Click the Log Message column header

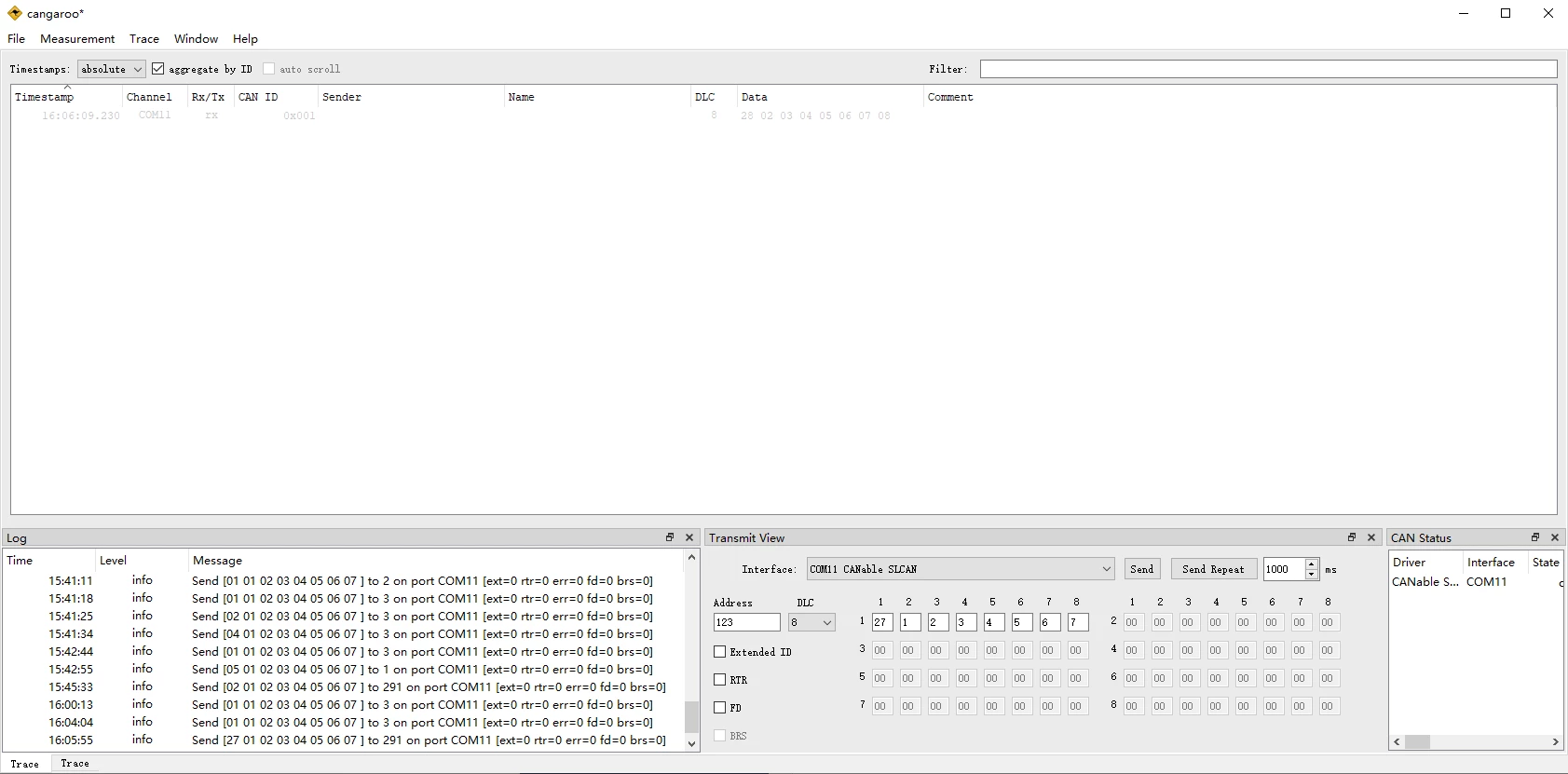coord(436,561)
